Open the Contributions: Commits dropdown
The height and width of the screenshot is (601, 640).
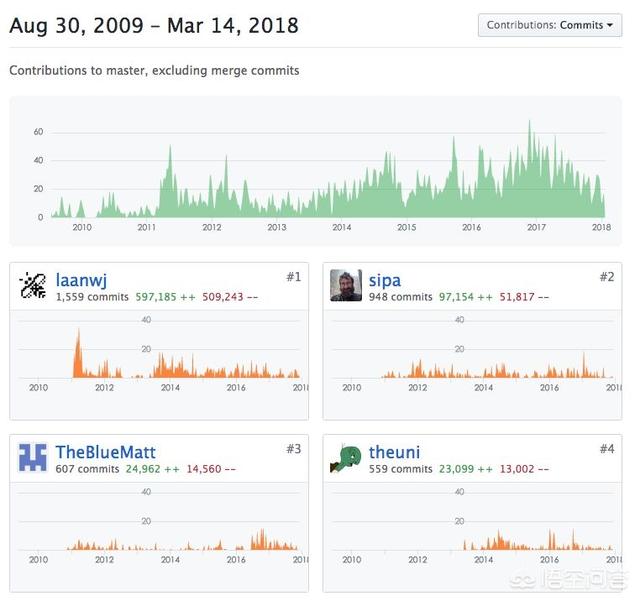coord(549,25)
